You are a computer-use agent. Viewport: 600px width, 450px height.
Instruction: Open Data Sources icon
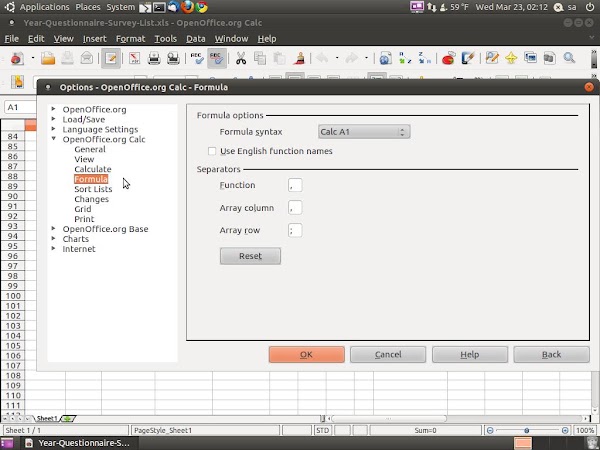click(x=549, y=59)
